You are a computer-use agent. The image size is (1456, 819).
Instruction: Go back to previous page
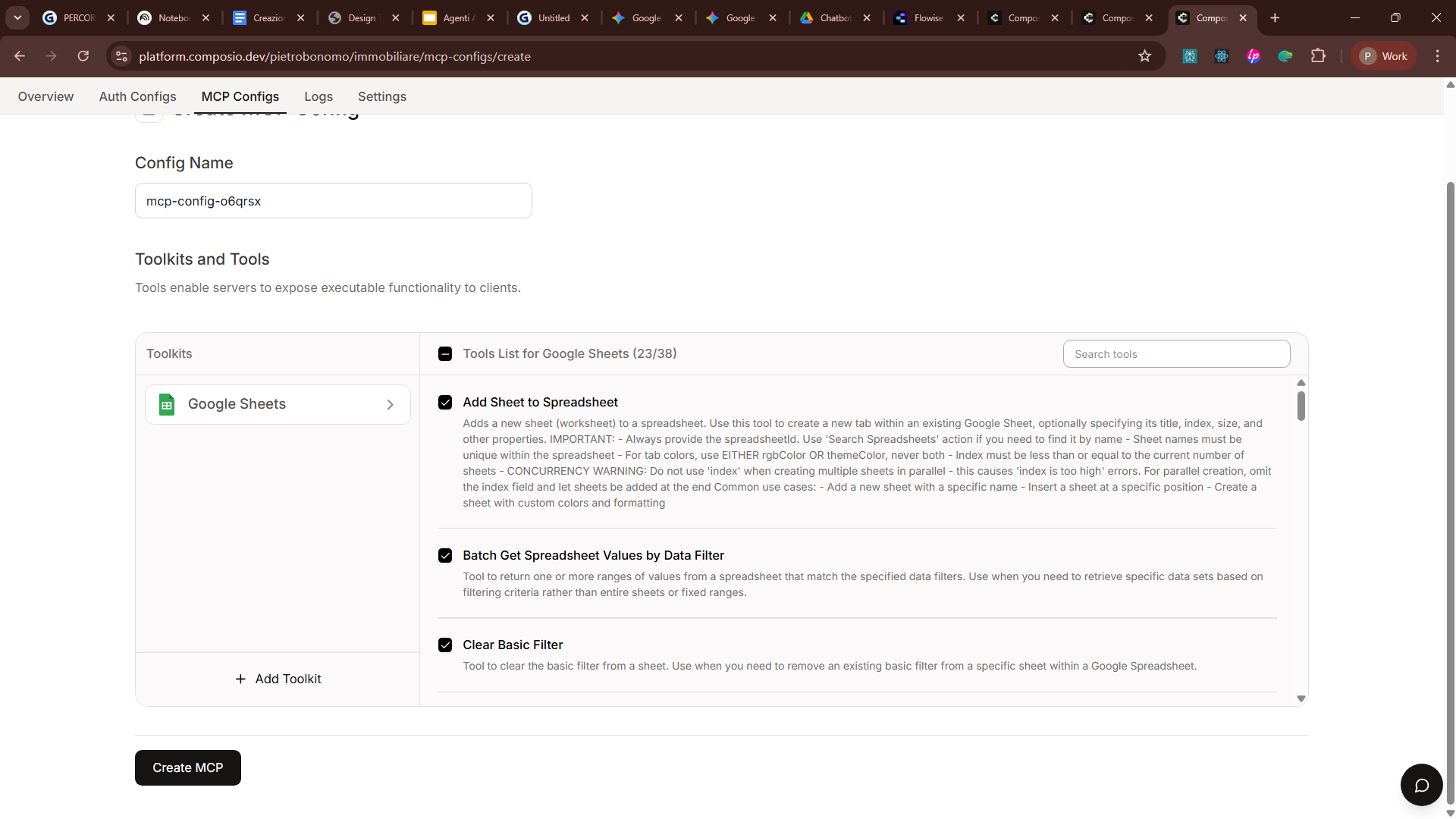[20, 56]
